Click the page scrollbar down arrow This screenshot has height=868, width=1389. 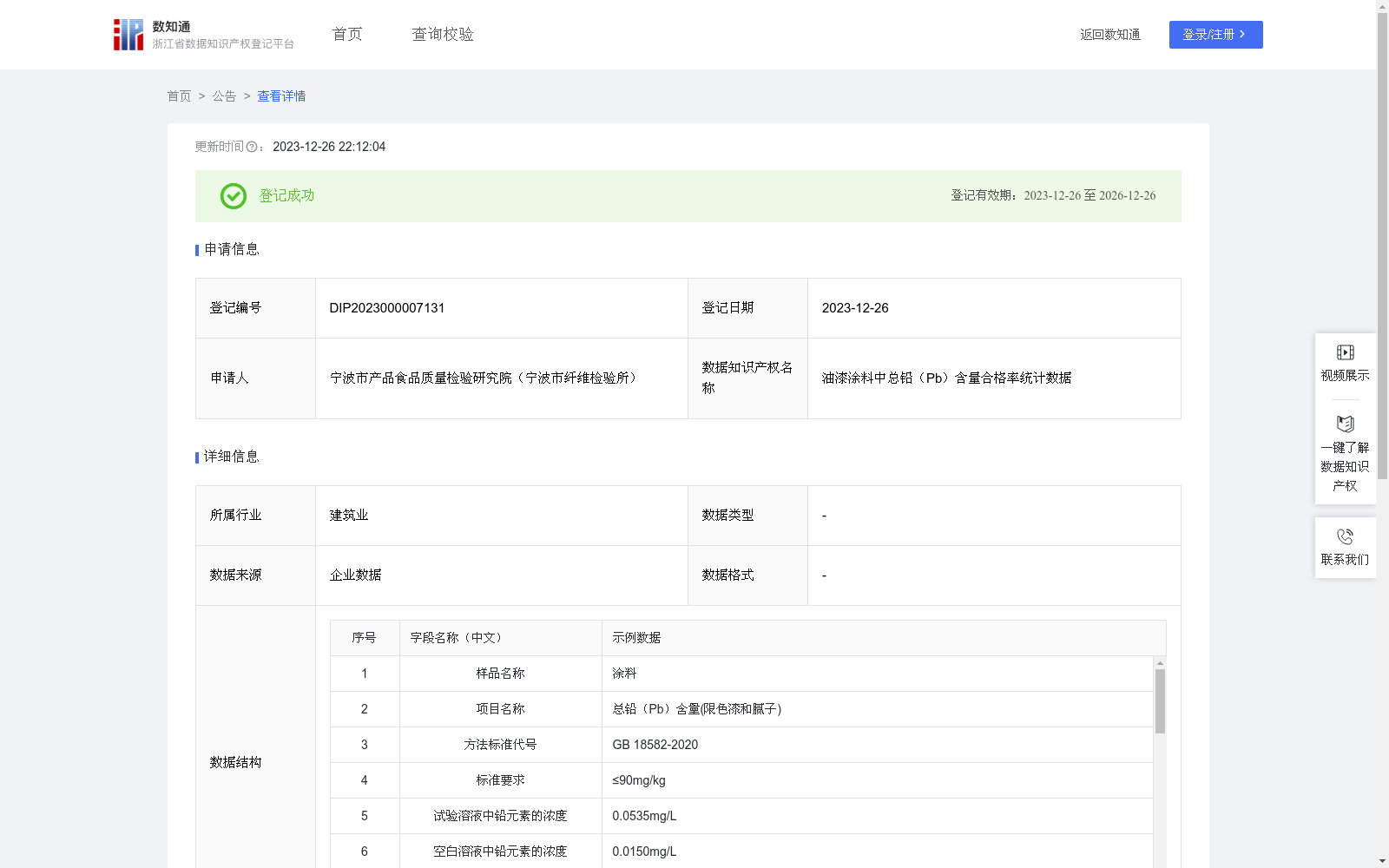click(x=1382, y=861)
